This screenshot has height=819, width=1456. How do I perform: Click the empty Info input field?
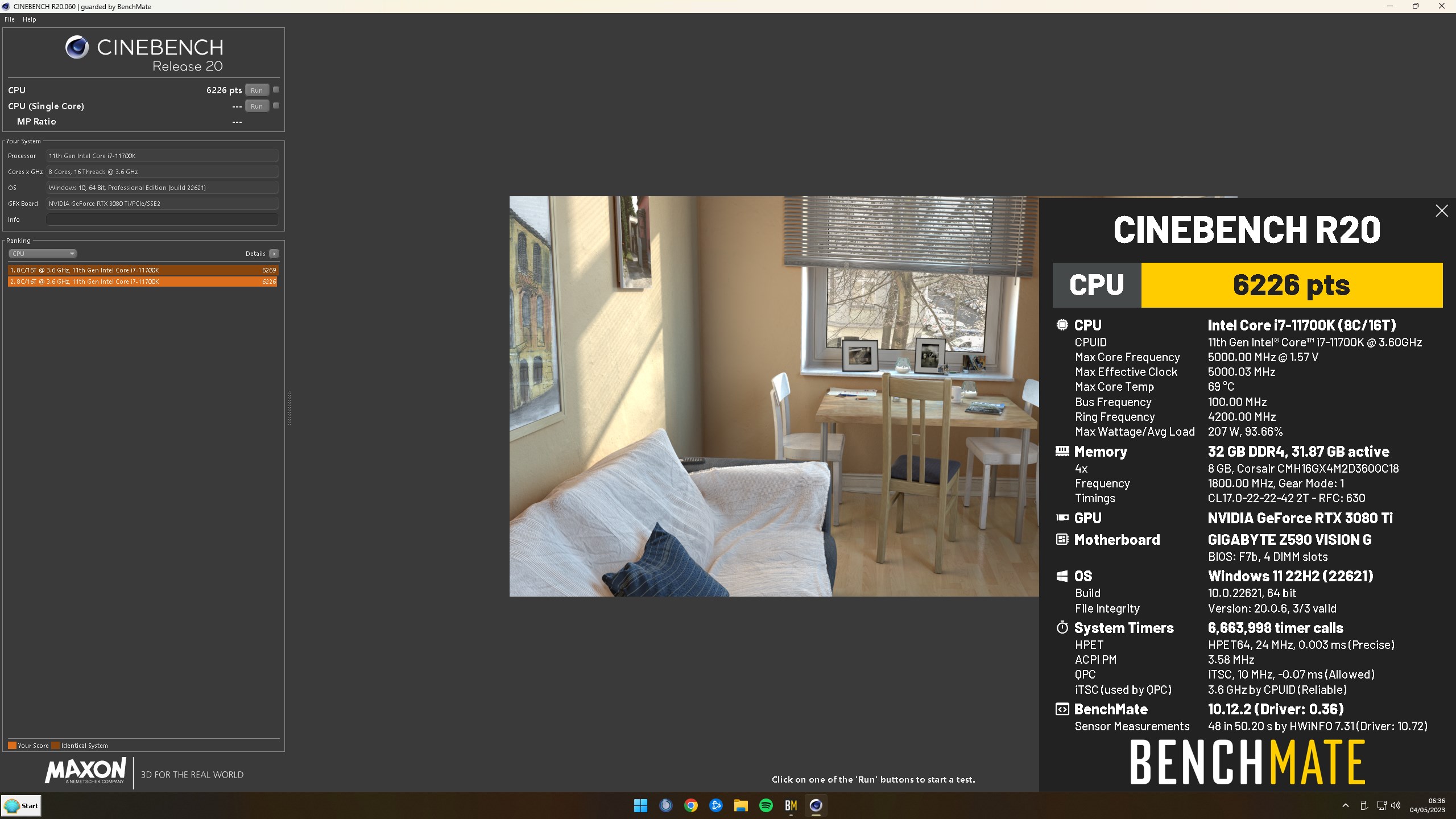tap(163, 220)
